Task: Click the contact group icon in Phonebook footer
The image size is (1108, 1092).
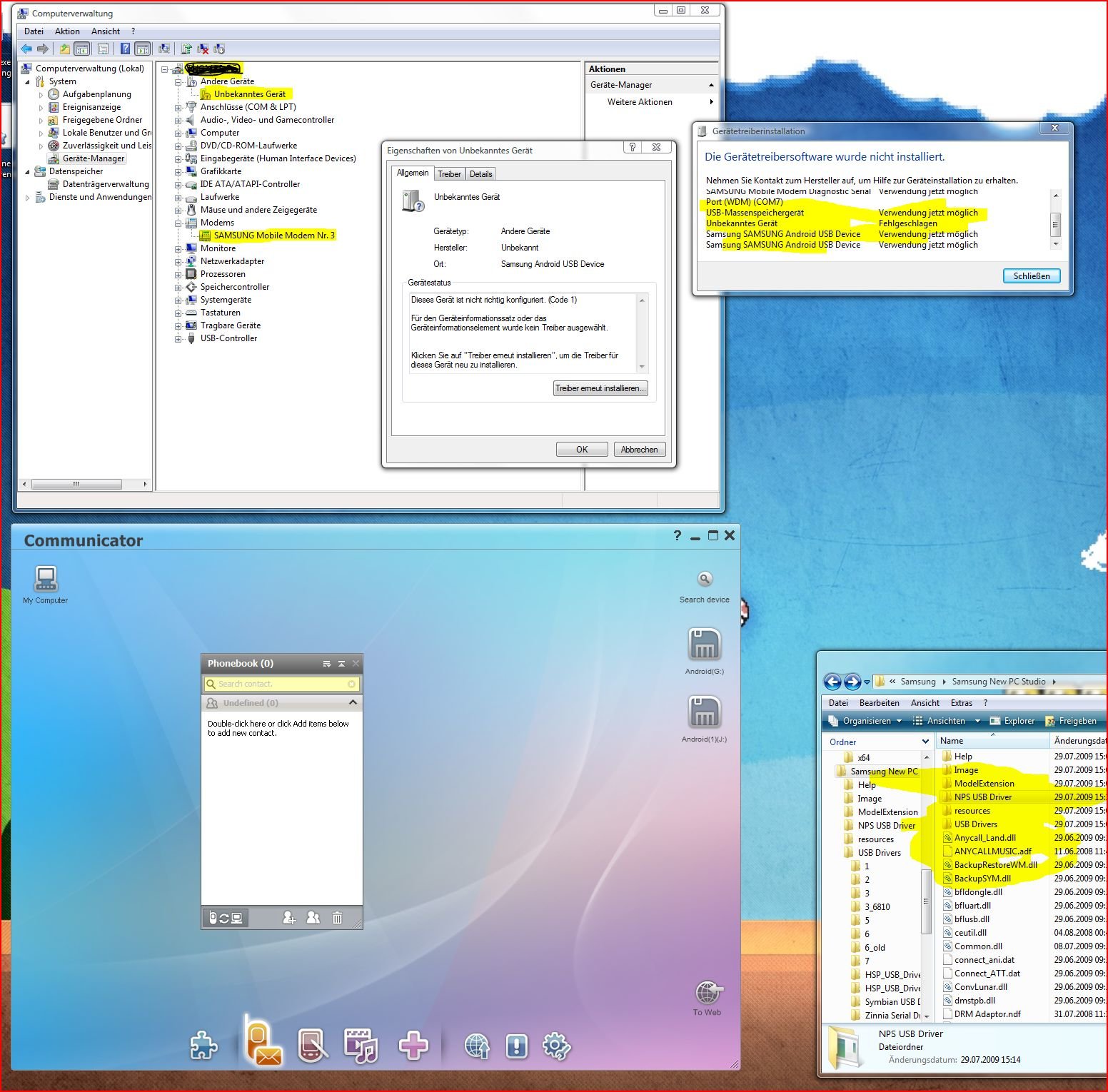Action: coord(313,918)
